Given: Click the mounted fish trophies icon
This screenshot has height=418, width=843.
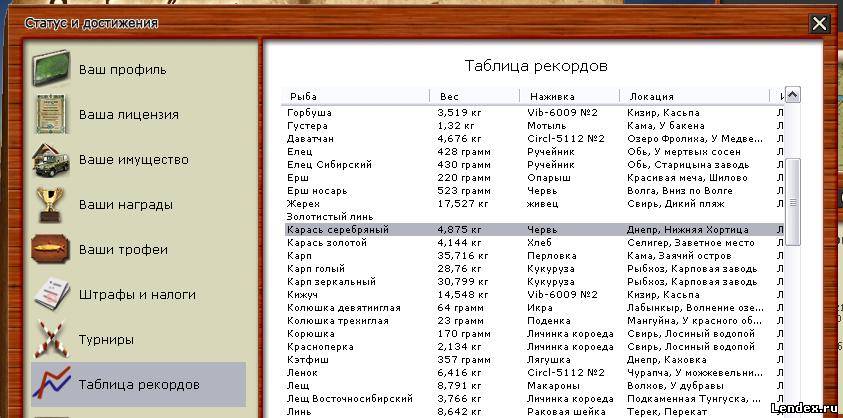Looking at the screenshot, I should (51, 250).
